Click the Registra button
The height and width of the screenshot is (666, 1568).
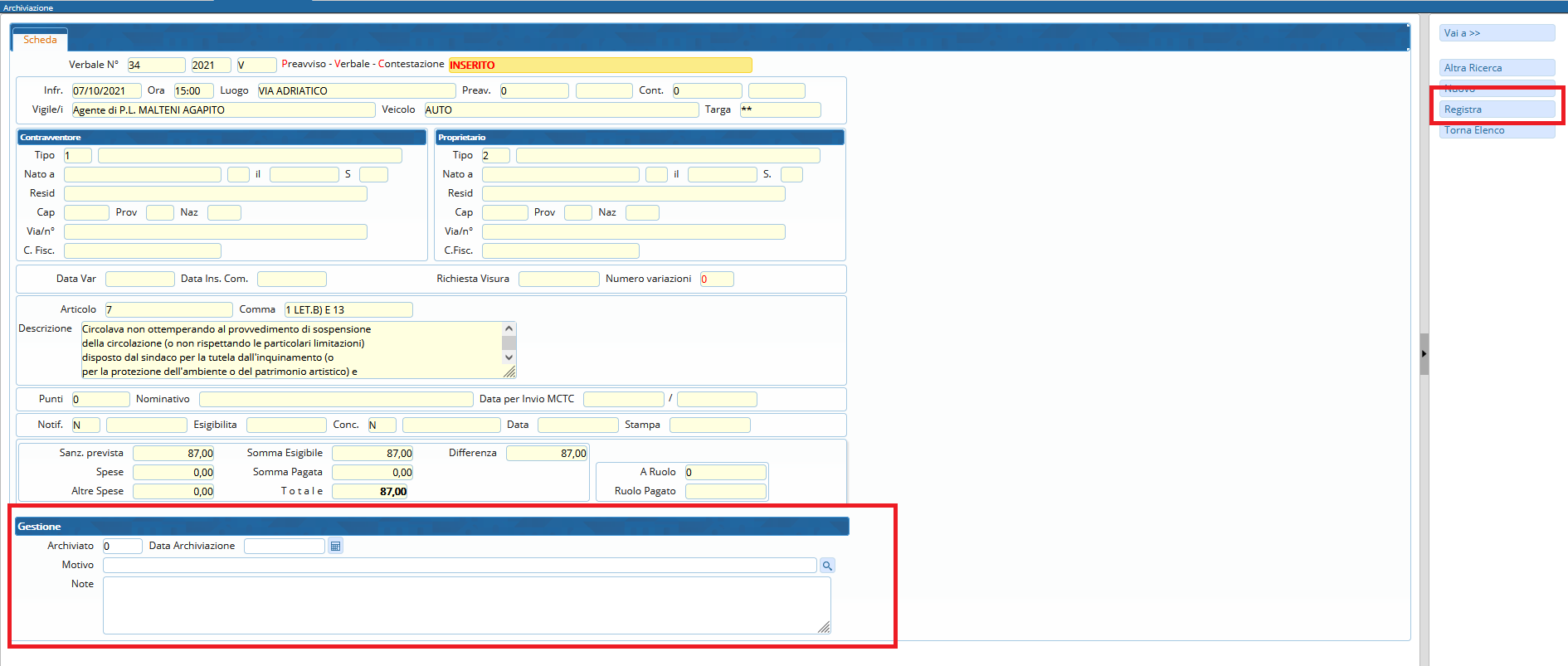(1497, 109)
